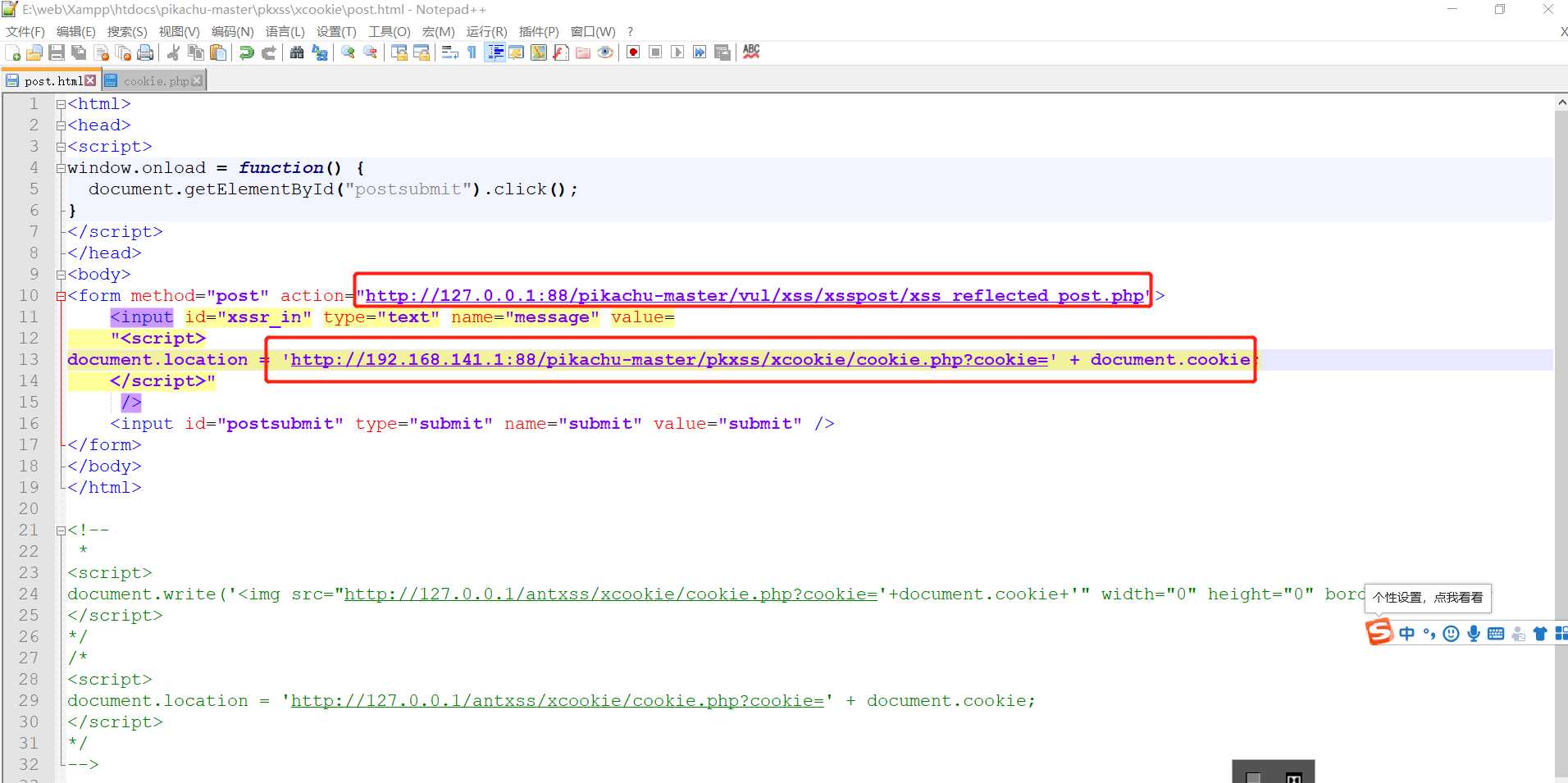
Task: Collapse the function fold on line 4
Action: (x=61, y=168)
